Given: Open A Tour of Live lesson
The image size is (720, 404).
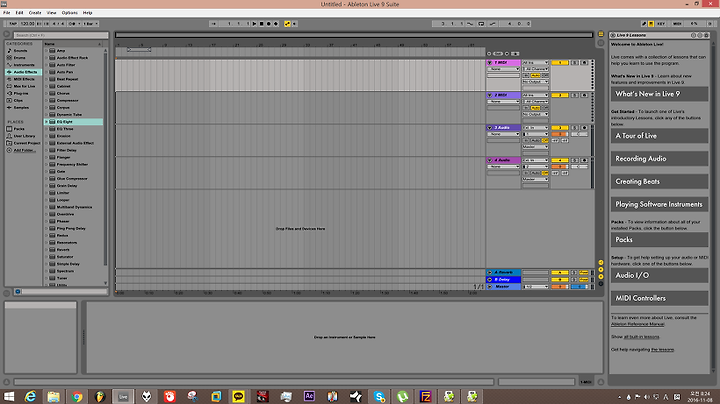Looking at the screenshot, I should click(659, 136).
